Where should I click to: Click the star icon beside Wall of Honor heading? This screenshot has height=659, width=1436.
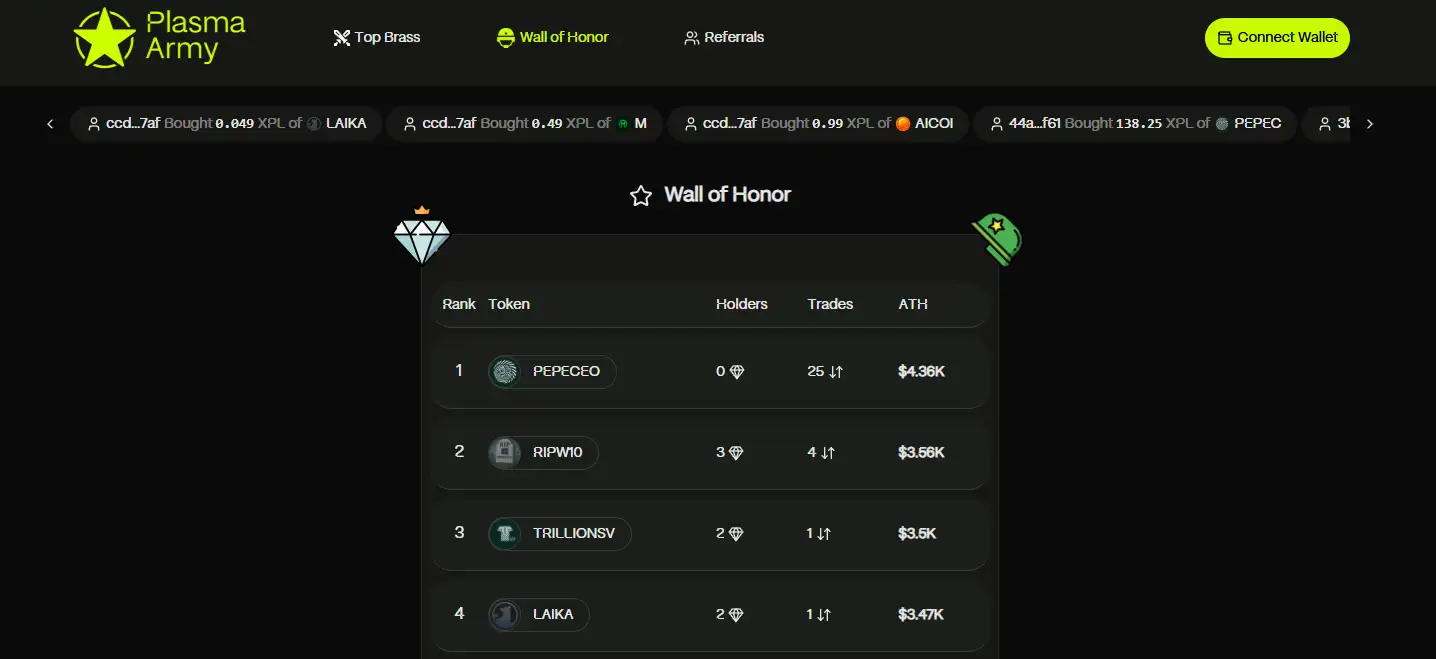coord(641,196)
